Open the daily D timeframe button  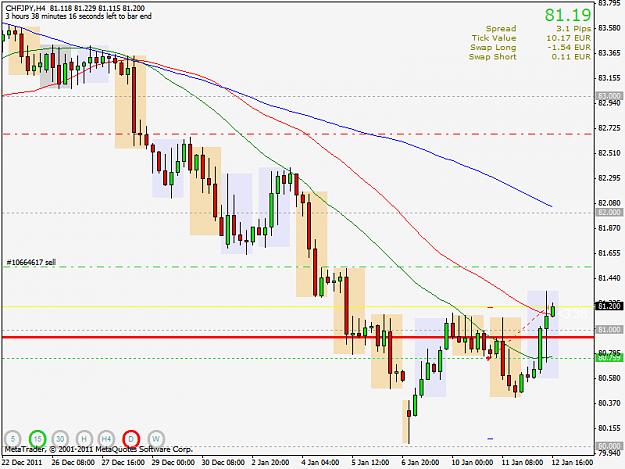pyautogui.click(x=131, y=439)
